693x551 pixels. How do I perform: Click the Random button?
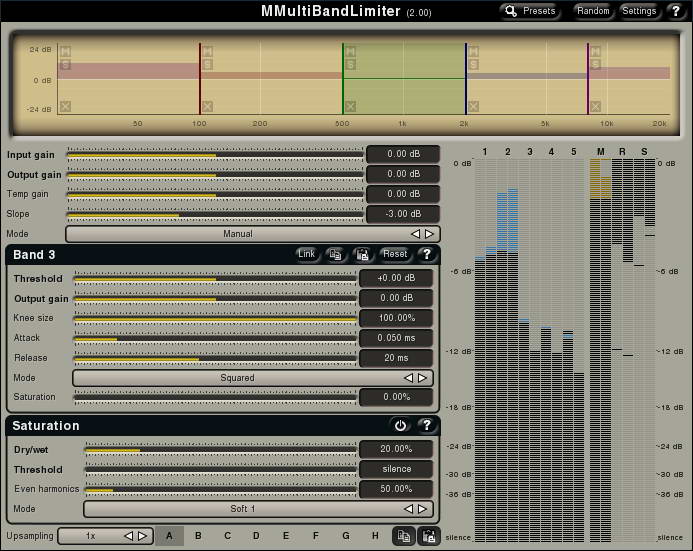[593, 11]
